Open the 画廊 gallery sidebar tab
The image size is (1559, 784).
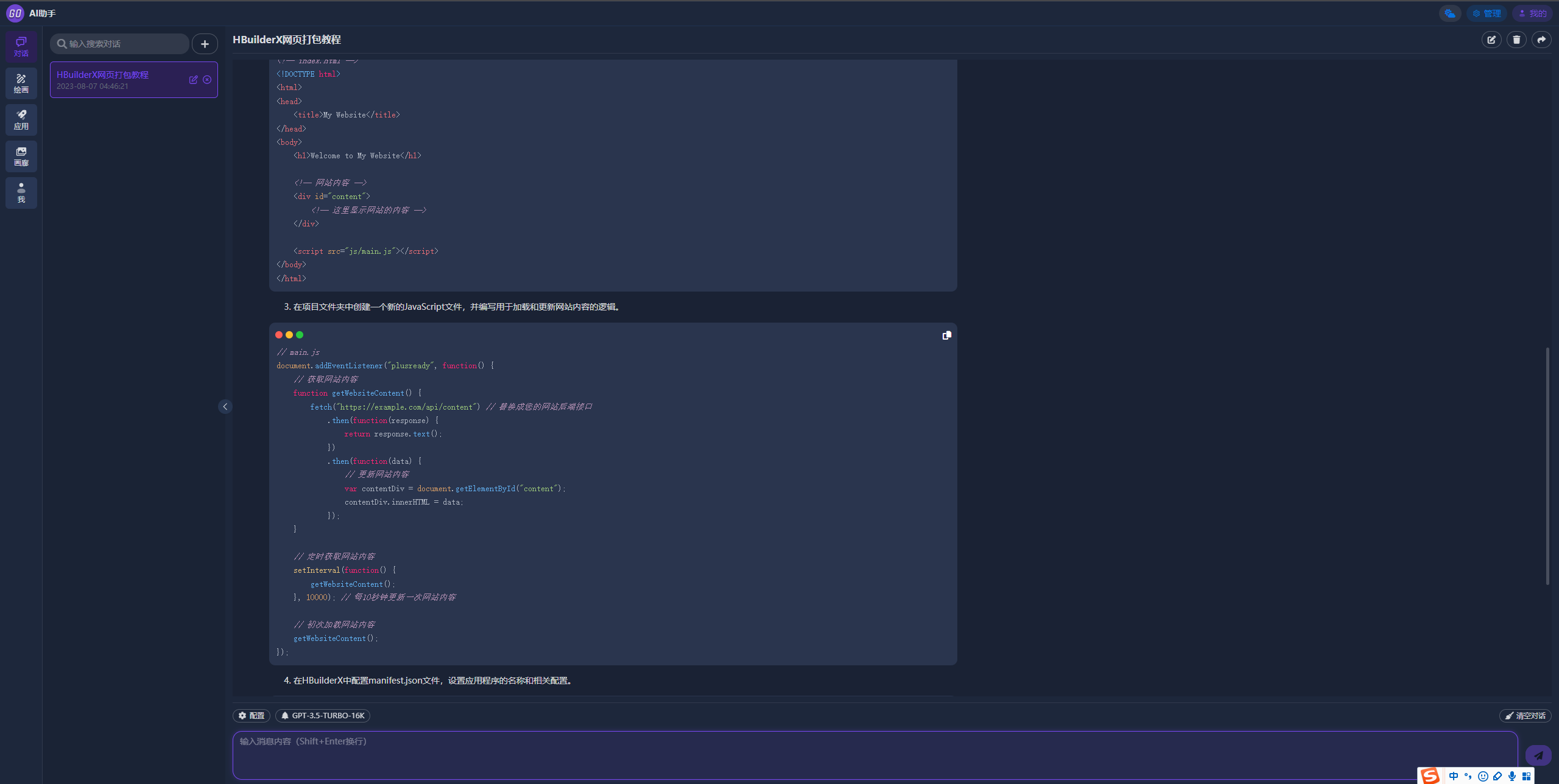coord(21,156)
